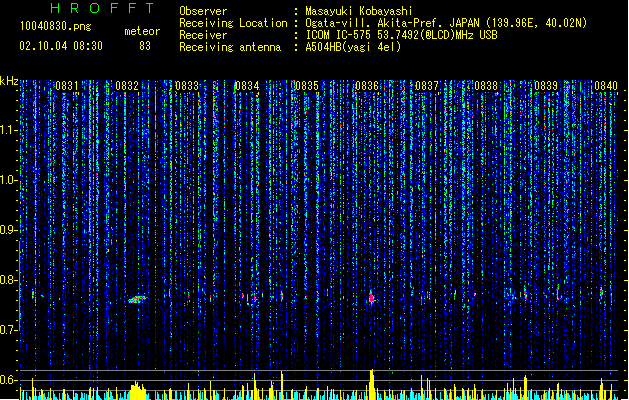Click the 0.8 frequency axis label

click(x=9, y=280)
